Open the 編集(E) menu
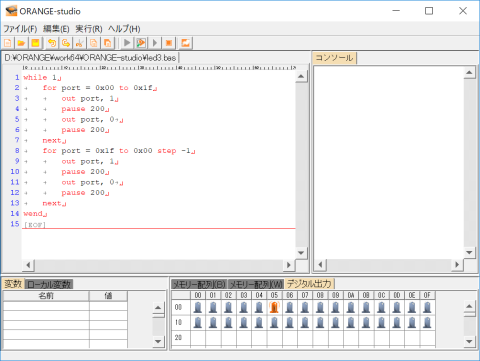 point(56,29)
